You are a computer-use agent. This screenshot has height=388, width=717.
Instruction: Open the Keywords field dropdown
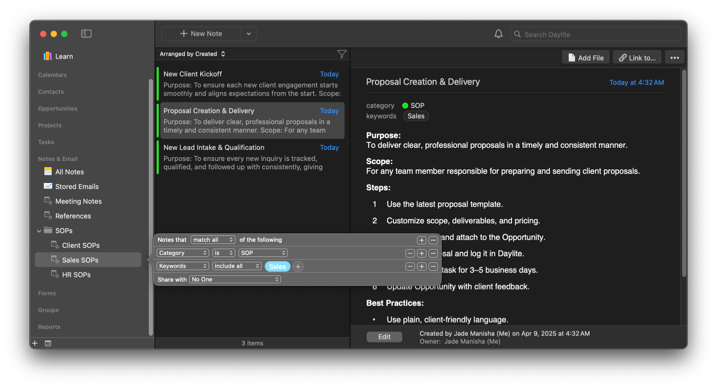click(182, 266)
